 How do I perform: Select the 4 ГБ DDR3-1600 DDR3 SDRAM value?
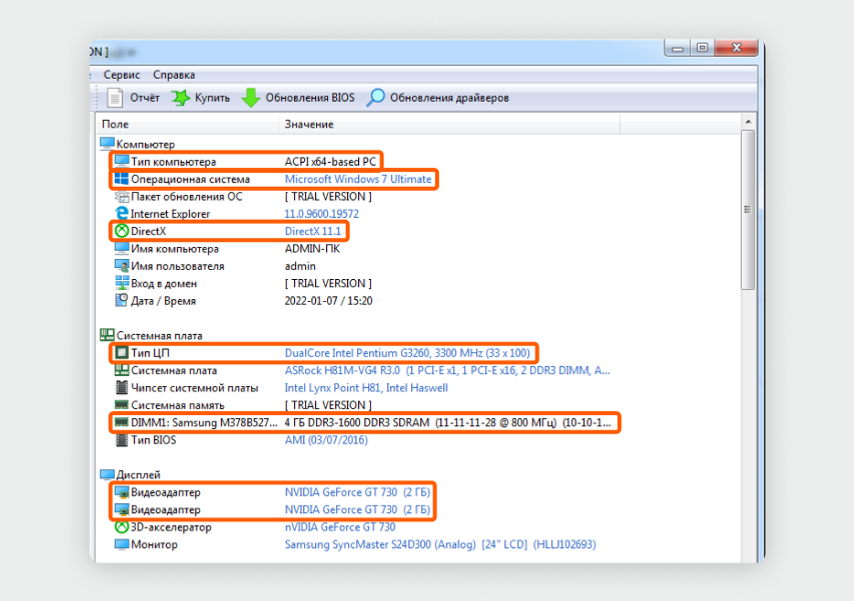point(448,422)
